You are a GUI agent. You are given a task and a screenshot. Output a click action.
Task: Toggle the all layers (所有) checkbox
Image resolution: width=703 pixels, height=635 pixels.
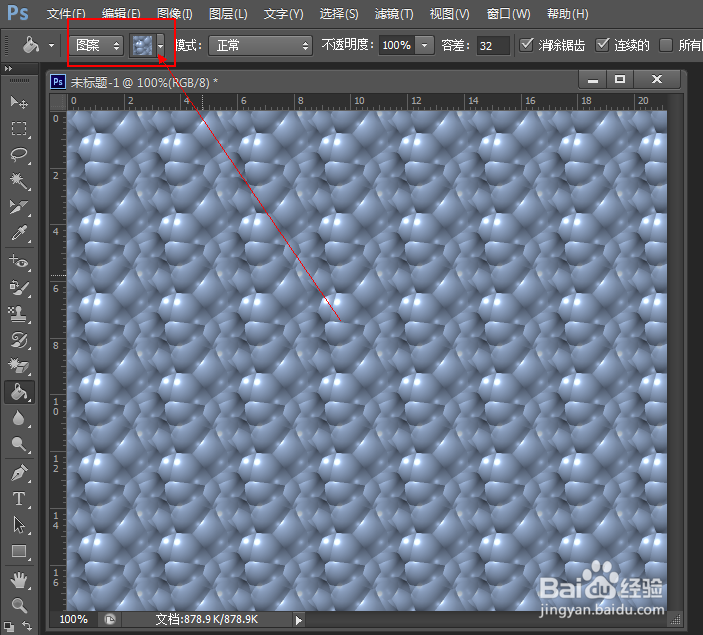tap(666, 45)
